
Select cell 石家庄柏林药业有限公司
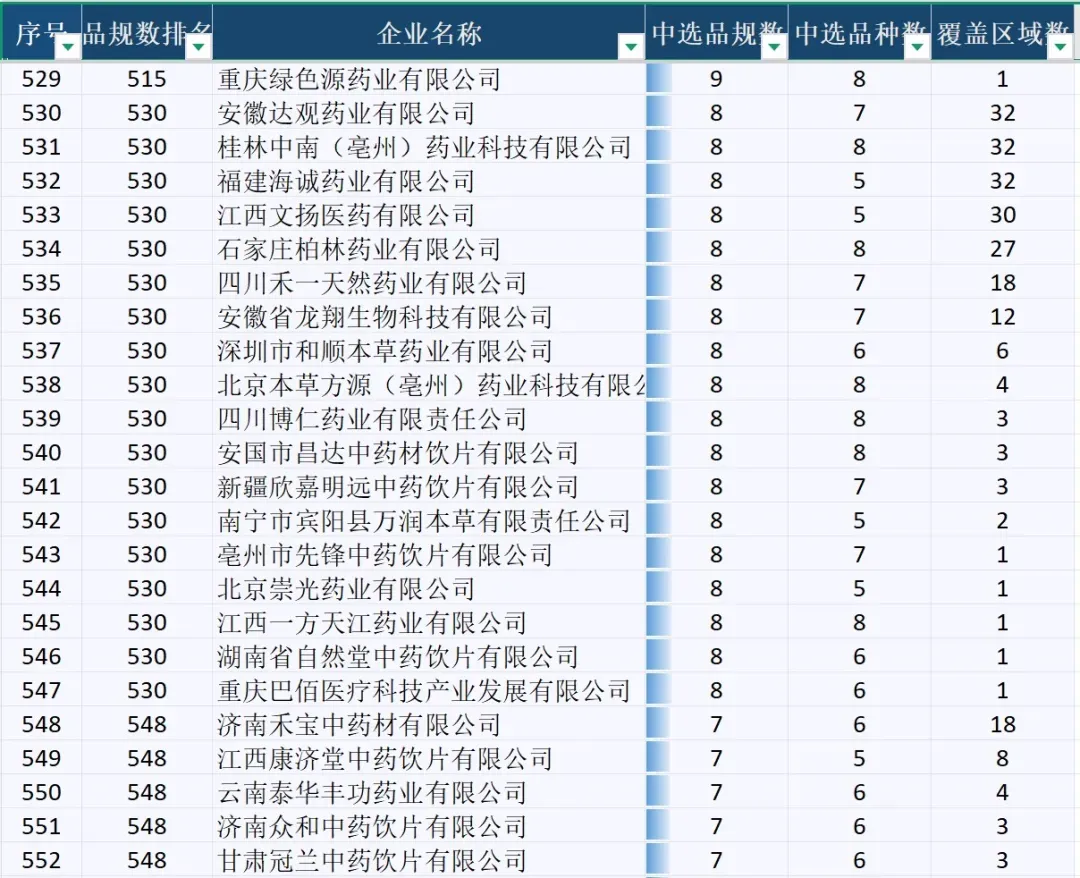[x=428, y=249]
